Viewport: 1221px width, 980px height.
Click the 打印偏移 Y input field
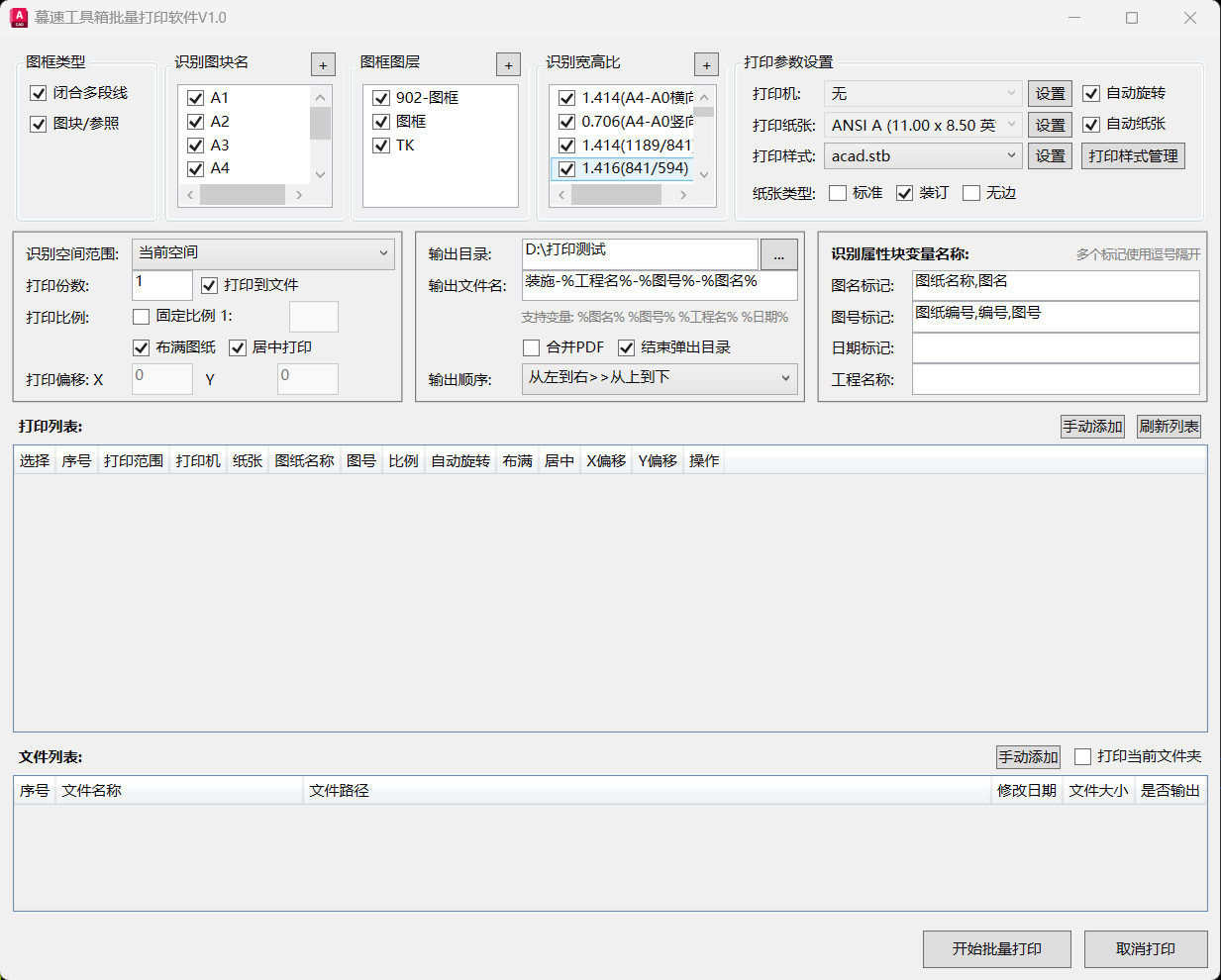tap(308, 379)
